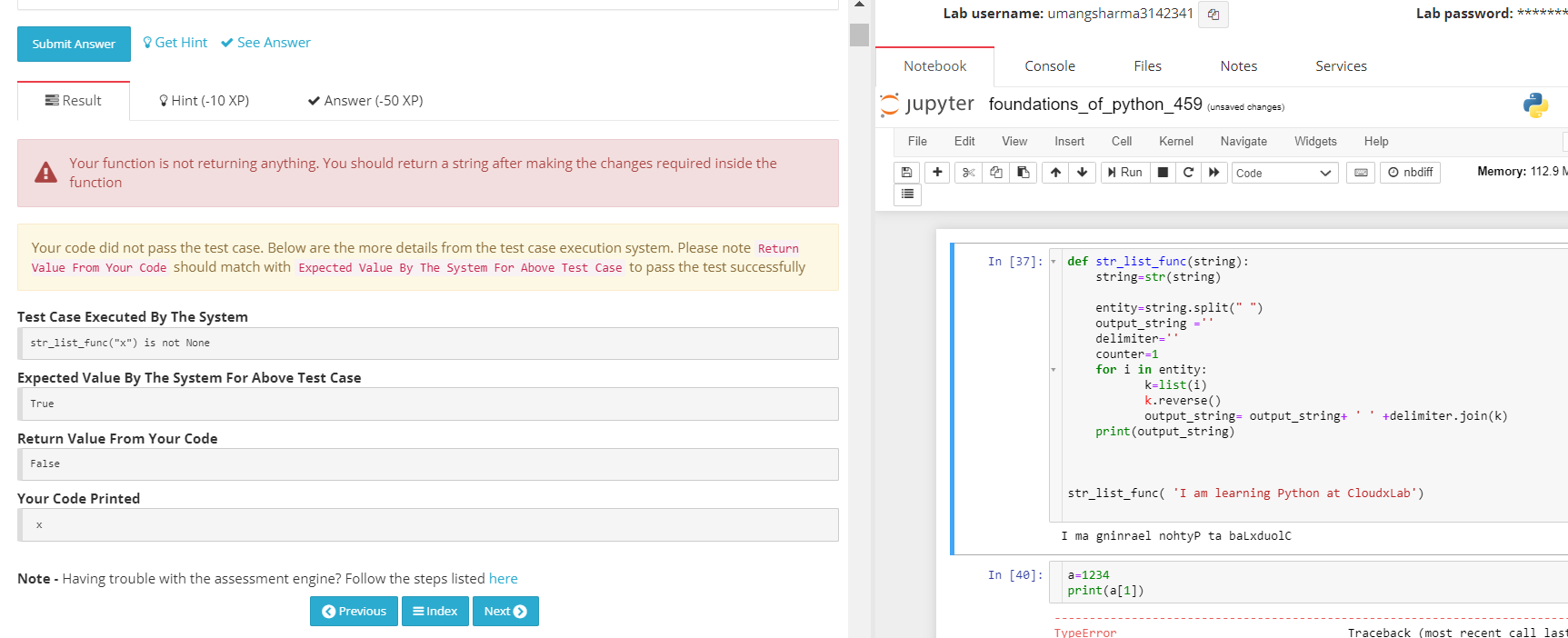Click the Python kernel logo icon
The height and width of the screenshot is (638, 1568).
tap(1535, 105)
